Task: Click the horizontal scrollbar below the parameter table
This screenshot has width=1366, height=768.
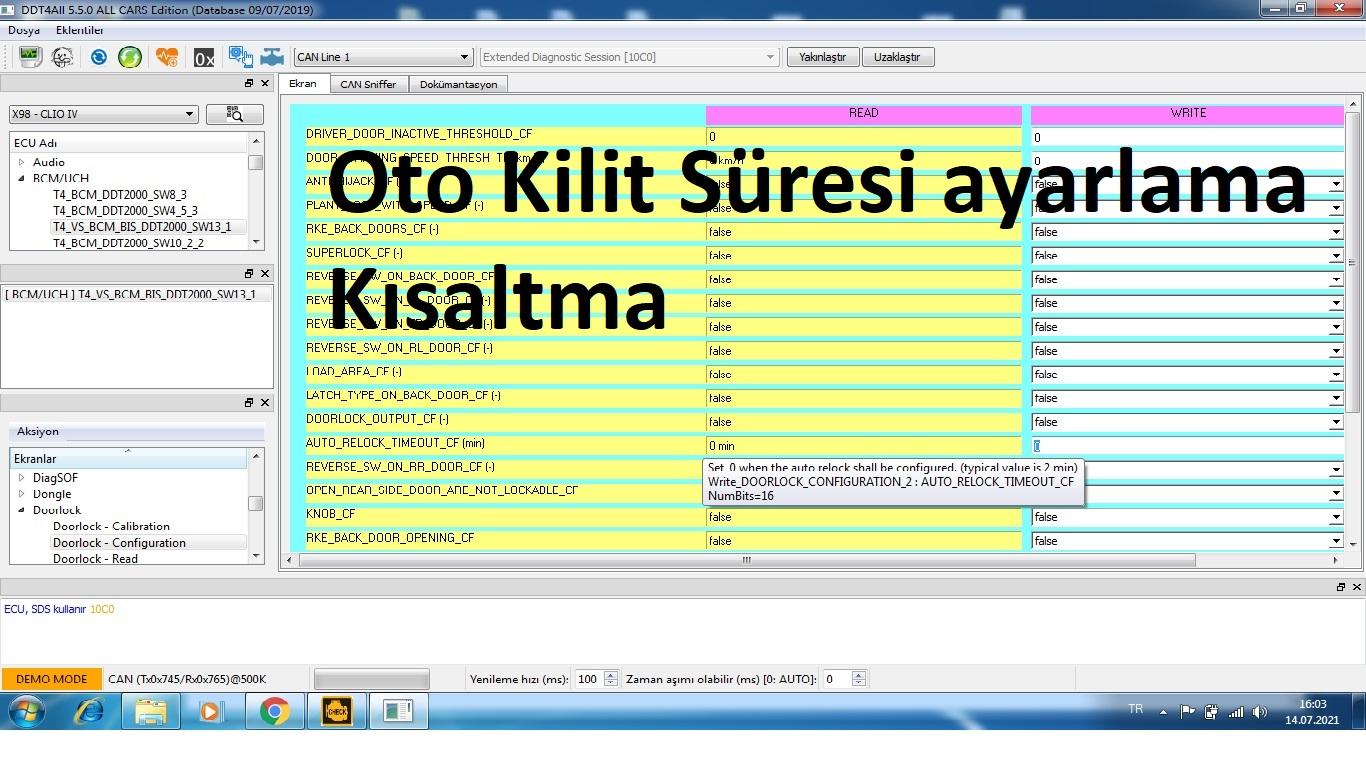Action: tap(746, 560)
